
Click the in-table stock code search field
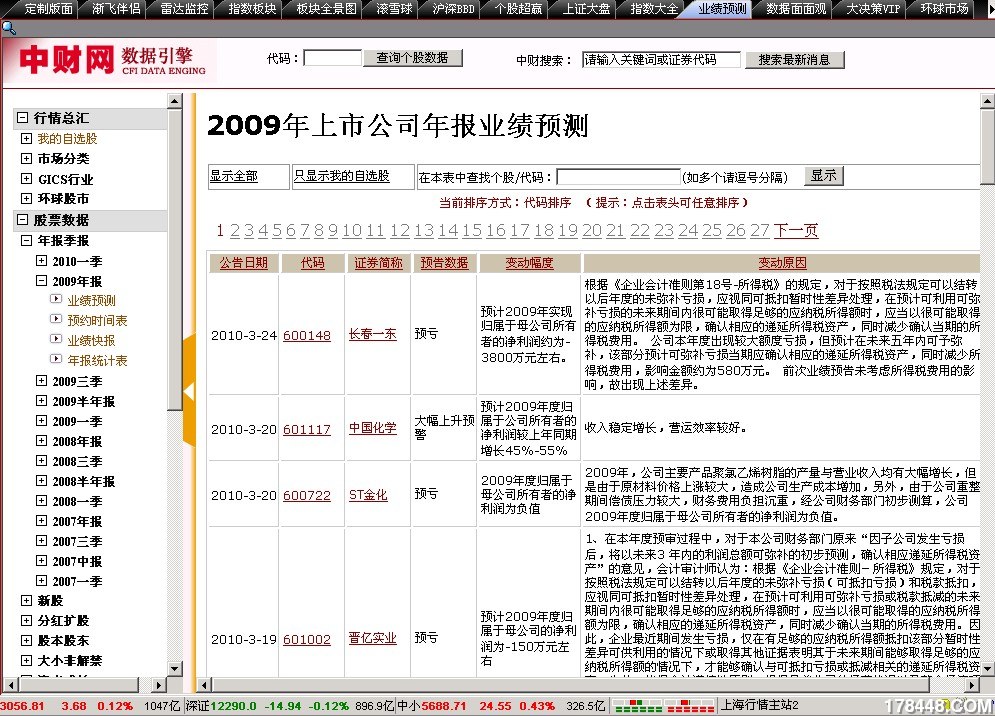(618, 176)
